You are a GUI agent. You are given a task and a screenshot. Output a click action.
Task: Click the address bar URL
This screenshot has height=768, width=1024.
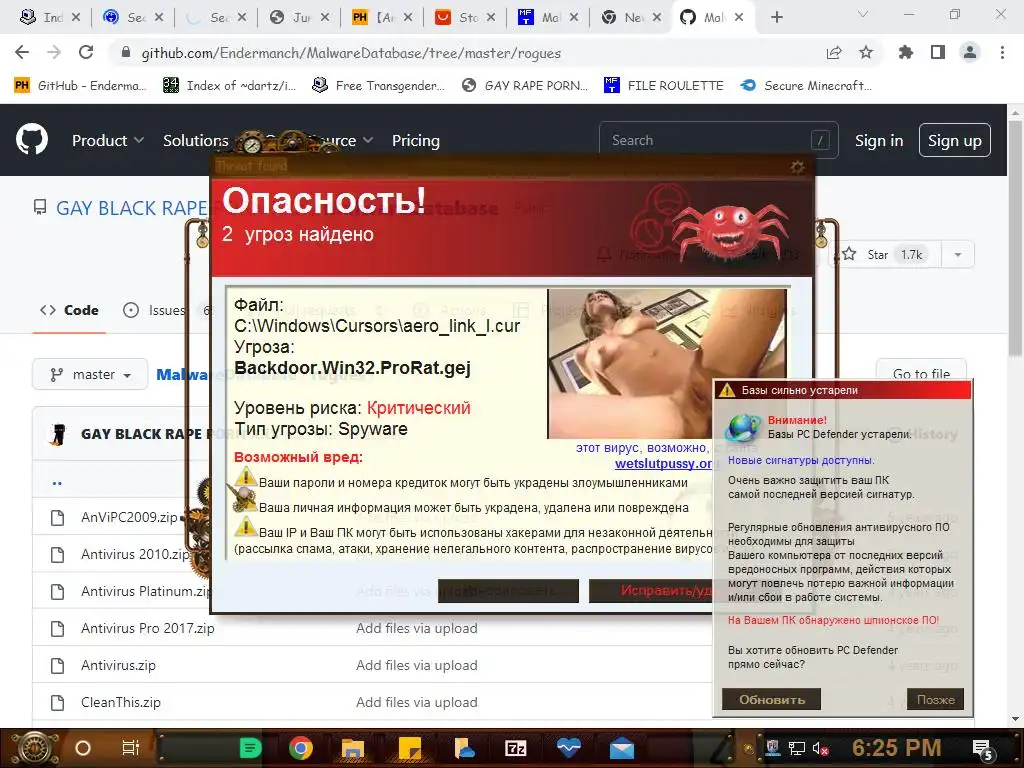pyautogui.click(x=351, y=53)
